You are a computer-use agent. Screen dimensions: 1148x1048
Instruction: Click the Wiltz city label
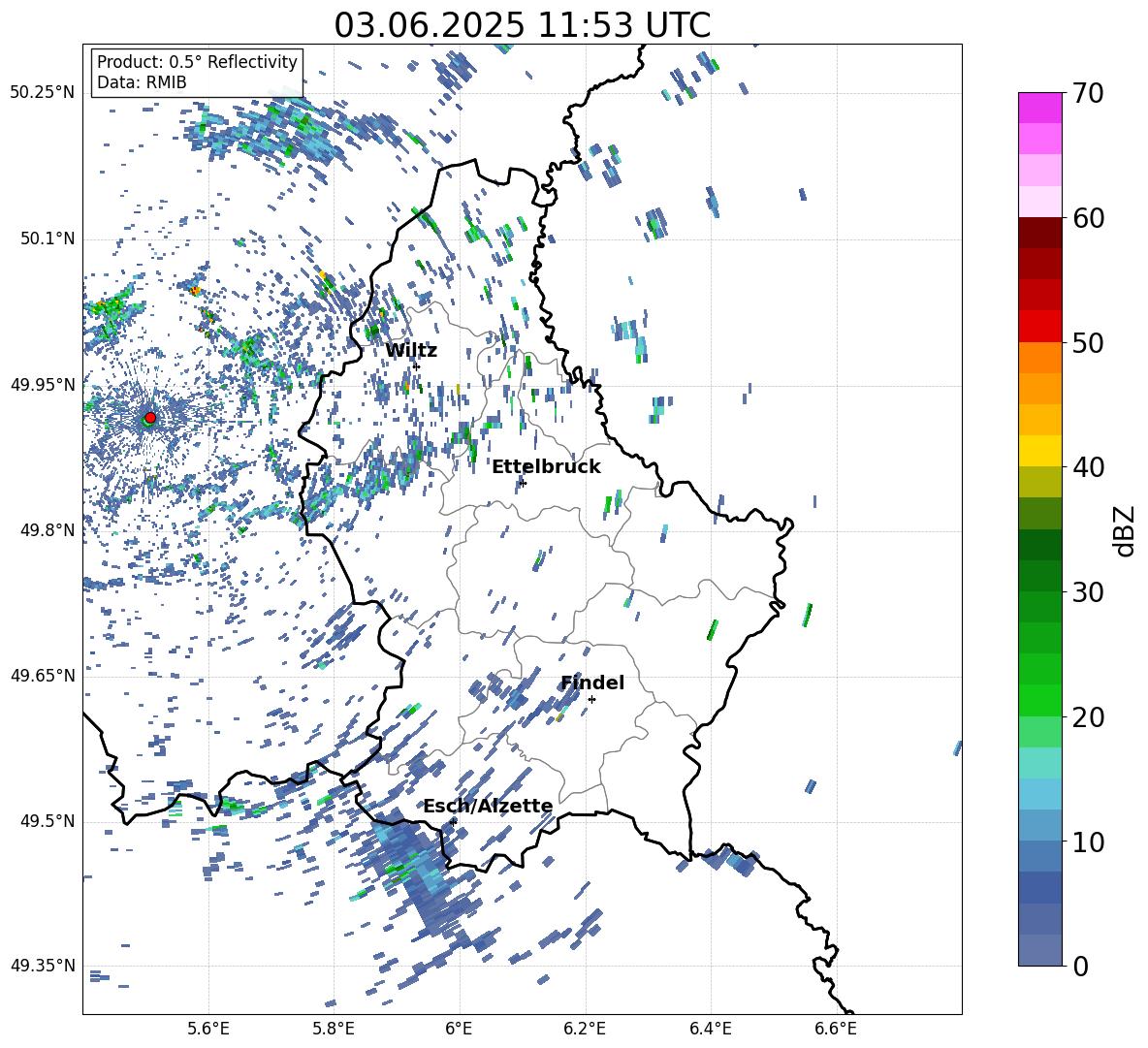(x=411, y=351)
